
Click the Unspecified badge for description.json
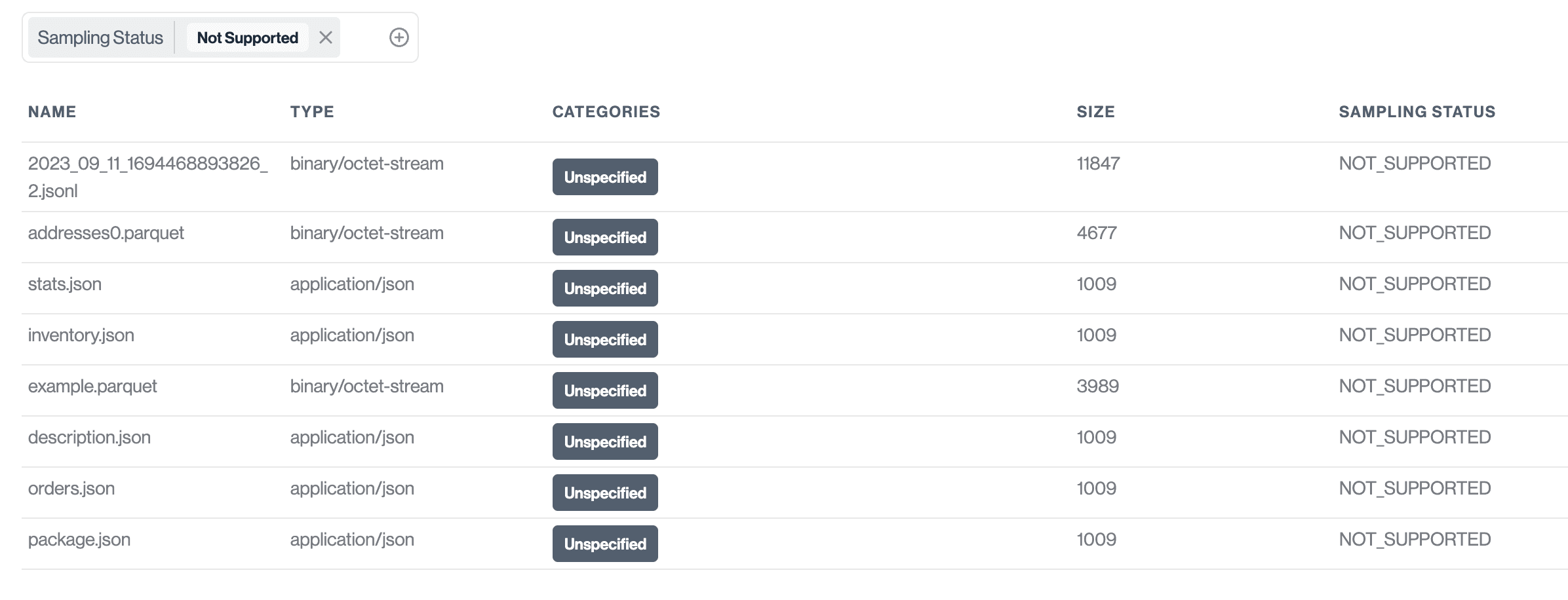604,441
